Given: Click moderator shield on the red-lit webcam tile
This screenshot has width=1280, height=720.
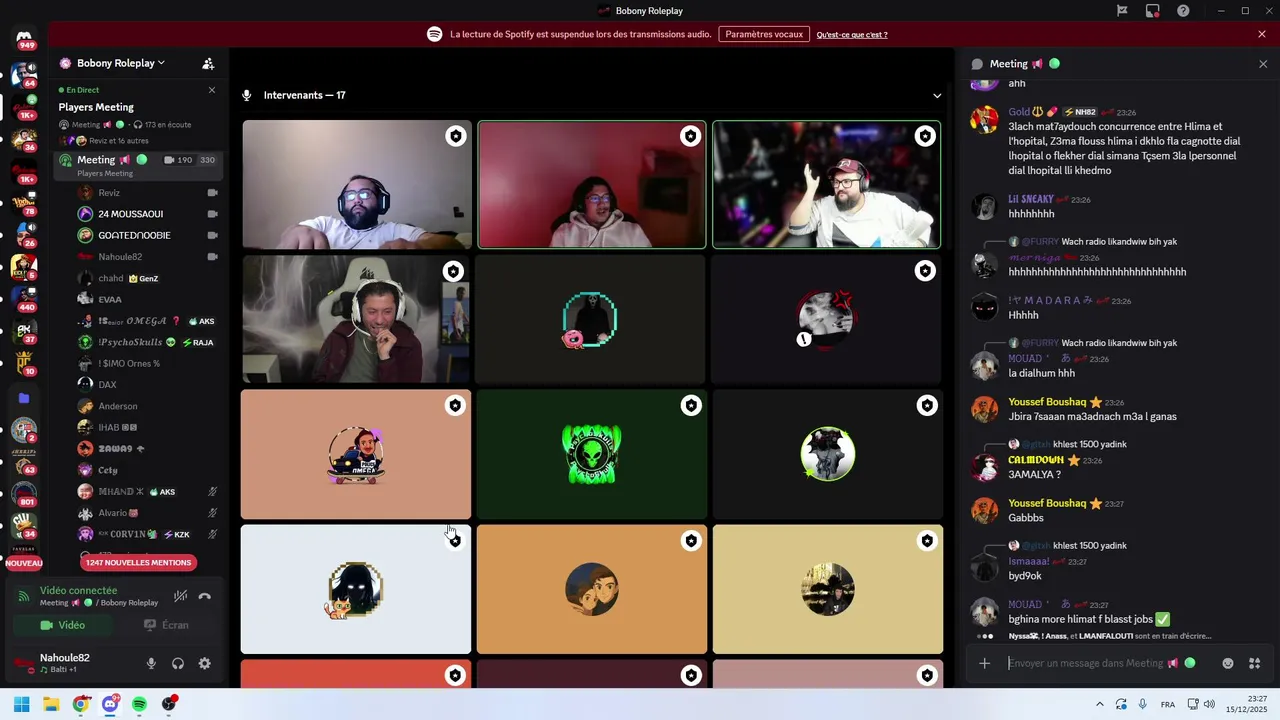Looking at the screenshot, I should click(690, 136).
